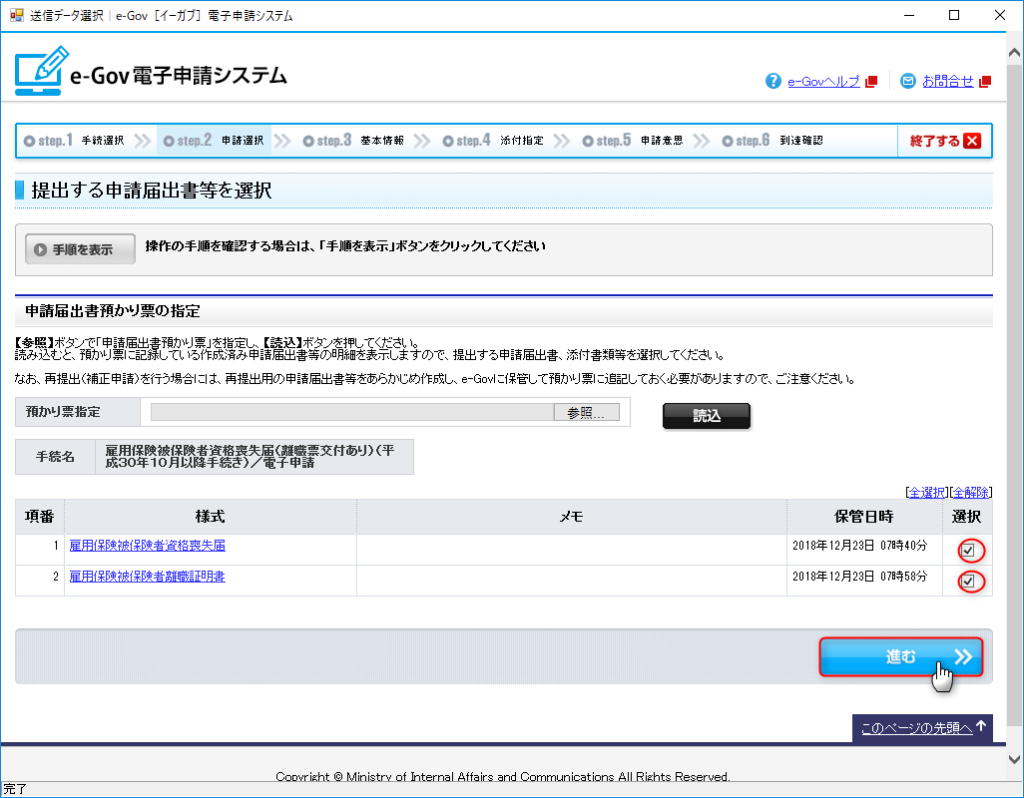The height and width of the screenshot is (798, 1024).
Task: Click the red X on 終了する button
Action: click(x=972, y=141)
